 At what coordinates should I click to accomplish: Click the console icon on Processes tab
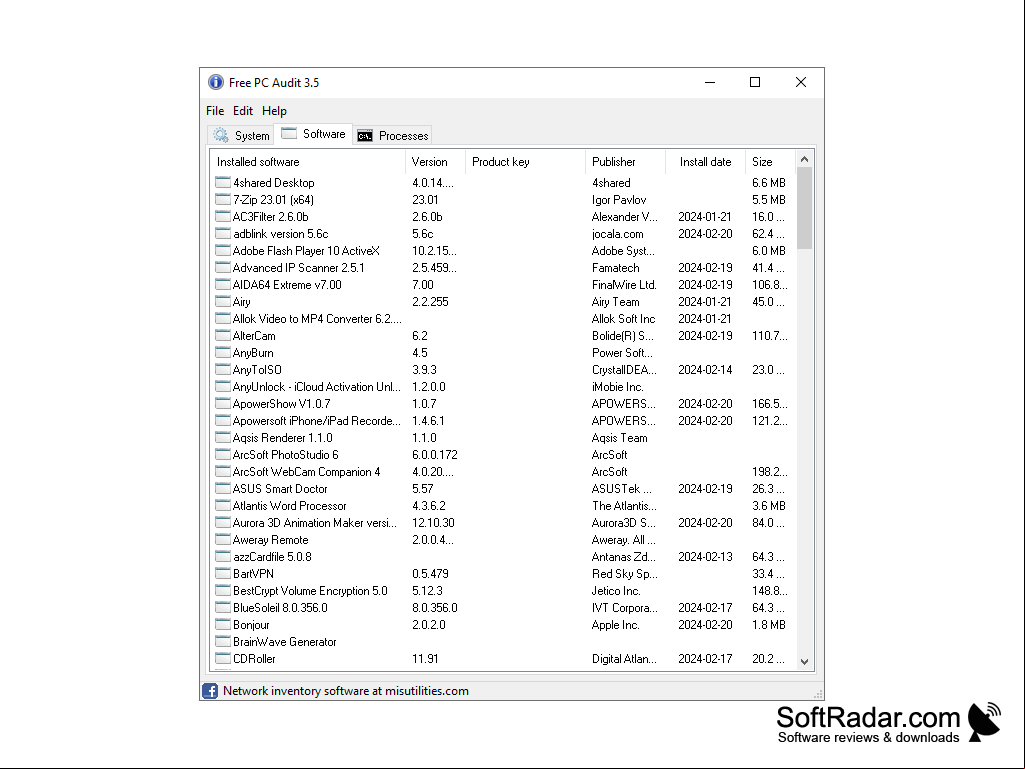pyautogui.click(x=365, y=136)
